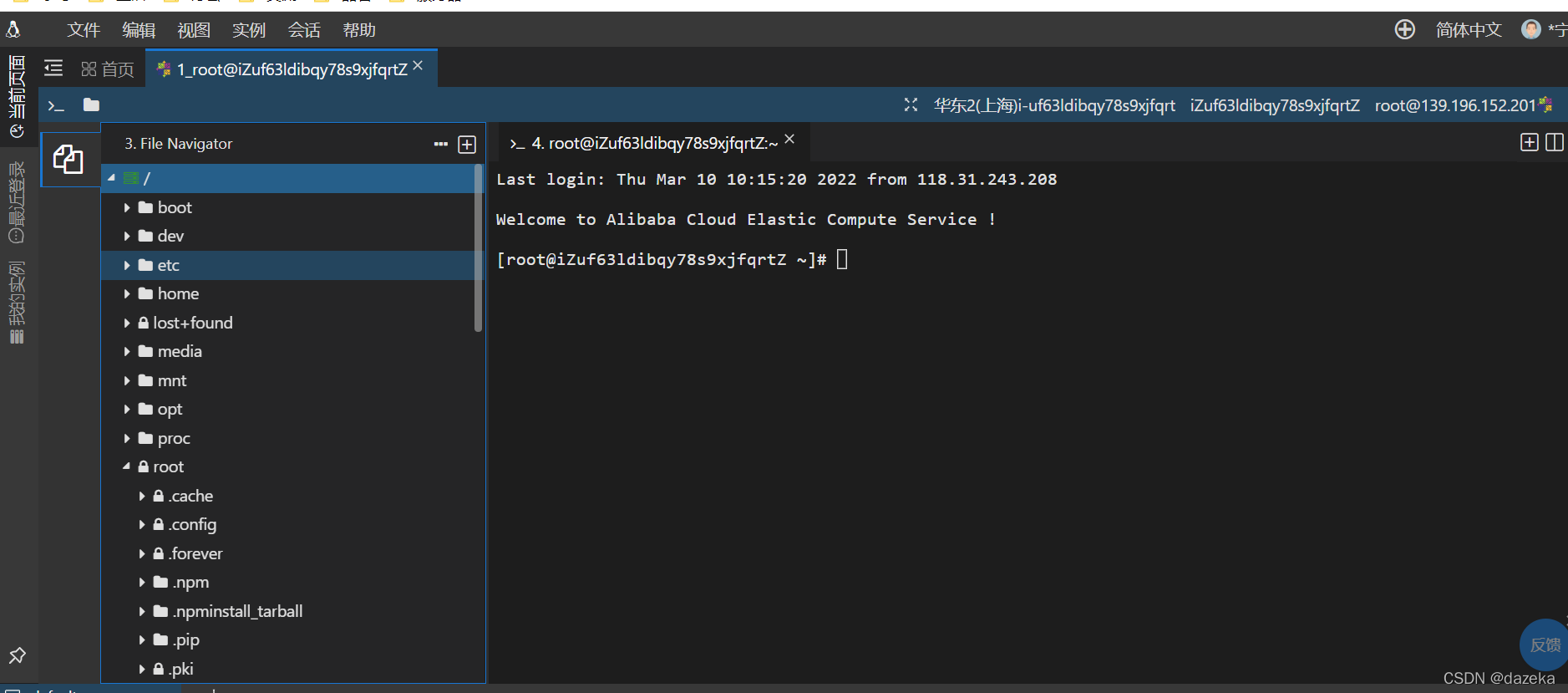Viewport: 1568px width, 693px height.
Task: Toggle the sidebar list menu icon
Action: (53, 69)
